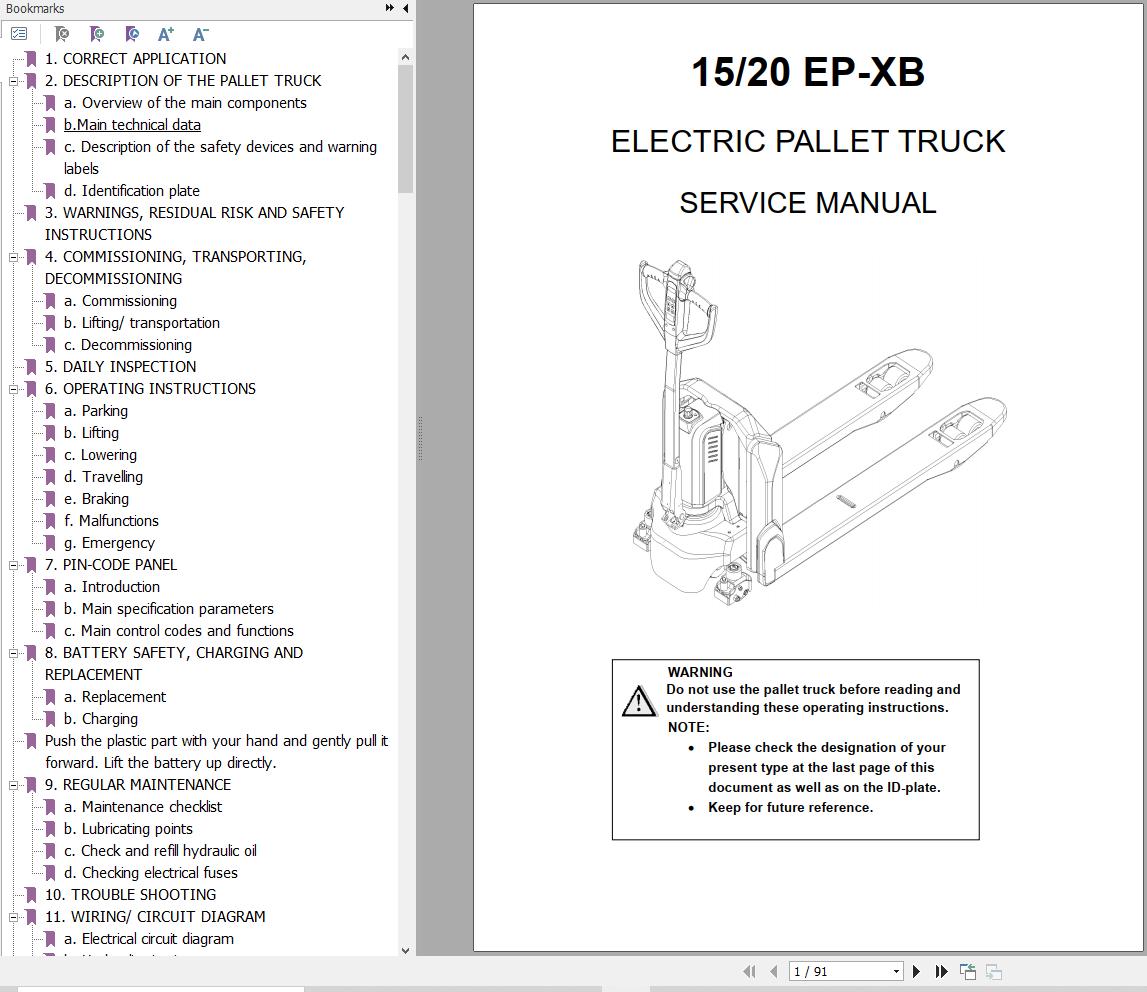The image size is (1147, 992).
Task: Advance one page with the next page arrow
Action: pos(916,970)
